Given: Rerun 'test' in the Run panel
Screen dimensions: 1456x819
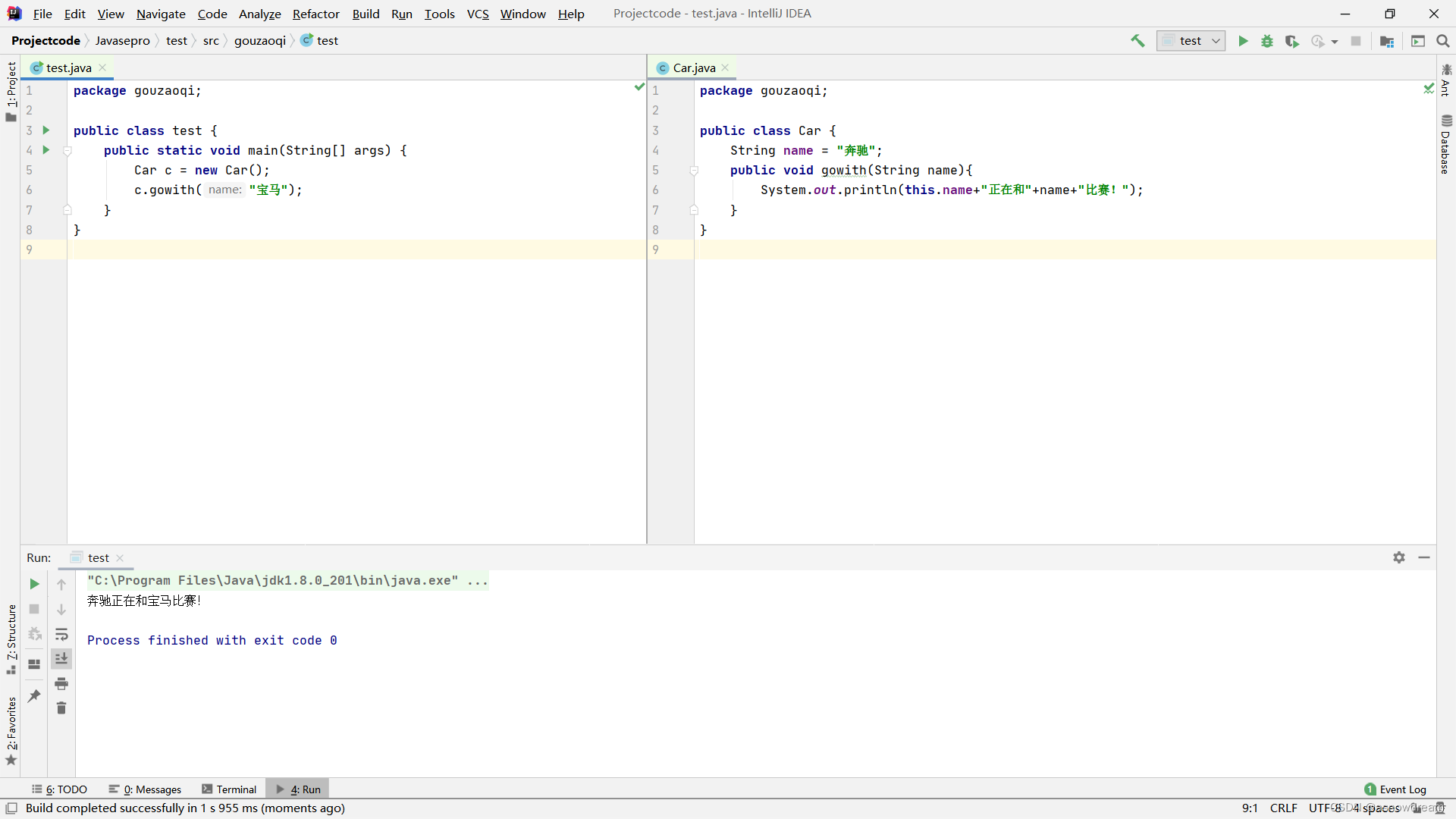Looking at the screenshot, I should click(34, 584).
